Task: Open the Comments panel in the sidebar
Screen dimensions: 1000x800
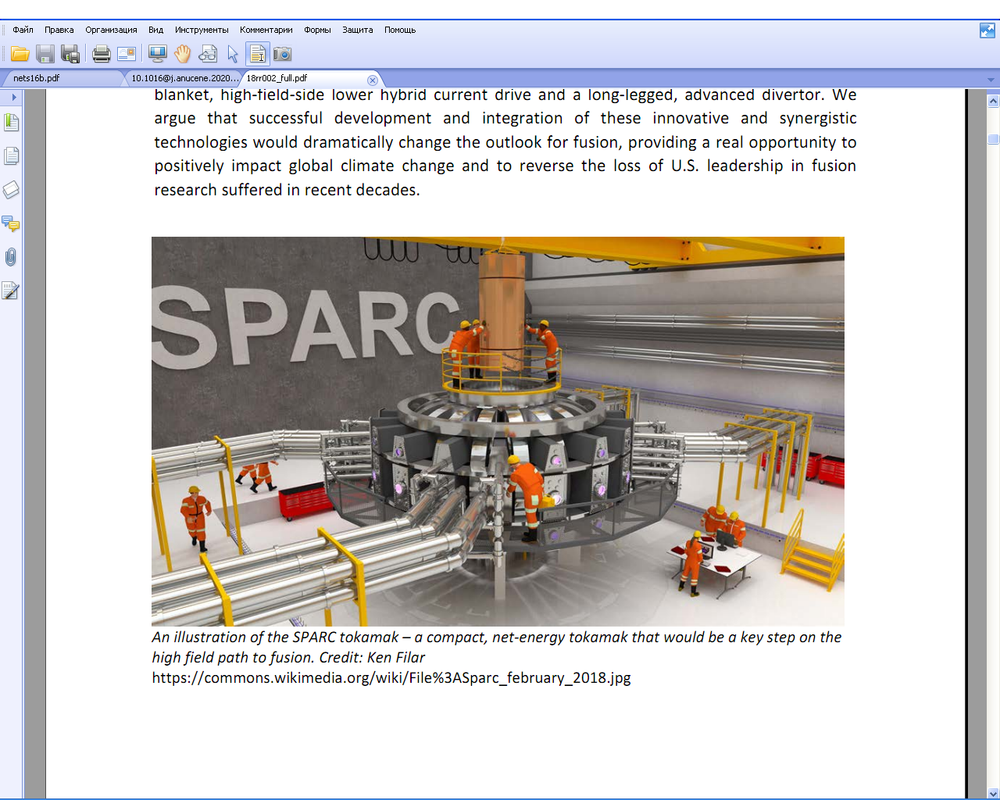Action: pyautogui.click(x=11, y=223)
